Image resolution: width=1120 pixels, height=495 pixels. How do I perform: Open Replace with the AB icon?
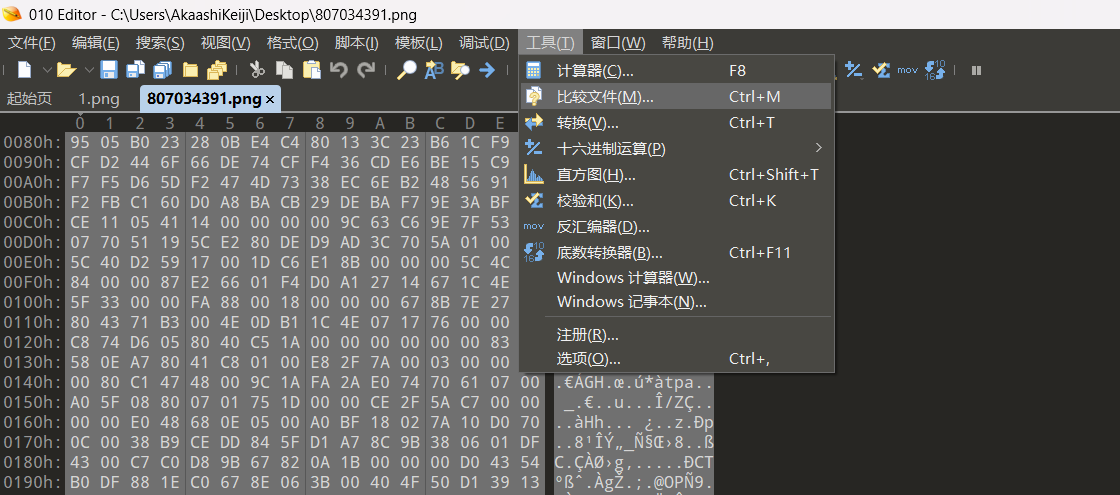434,70
